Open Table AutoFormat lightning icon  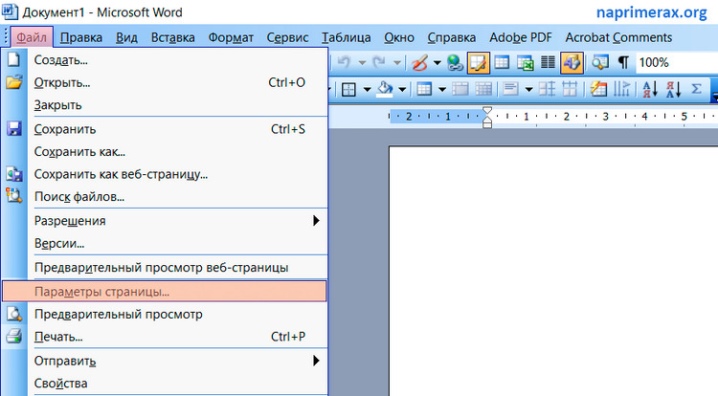598,89
